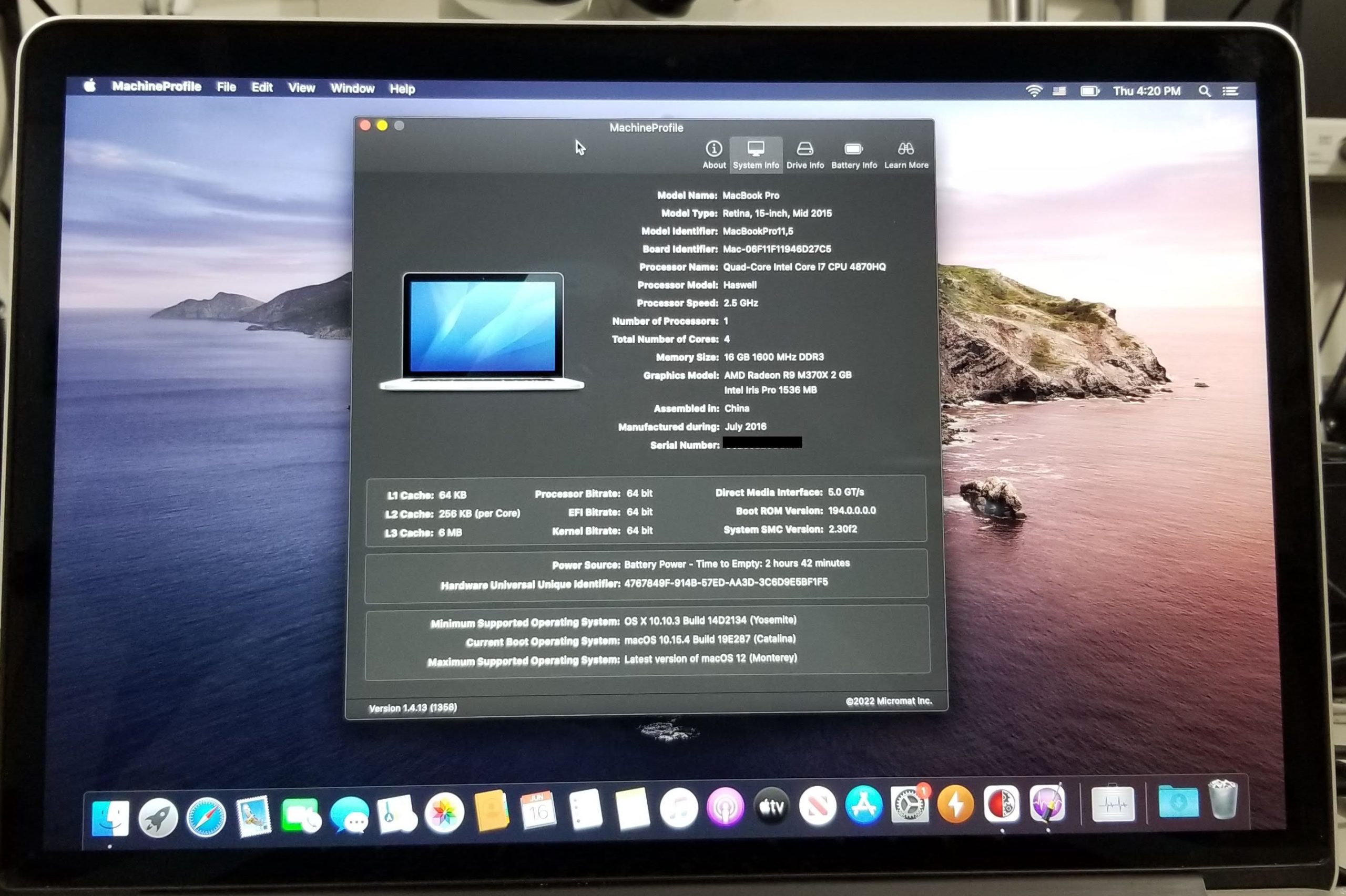Switch to the Drive Info pane
The image size is (1346, 896).
click(805, 156)
